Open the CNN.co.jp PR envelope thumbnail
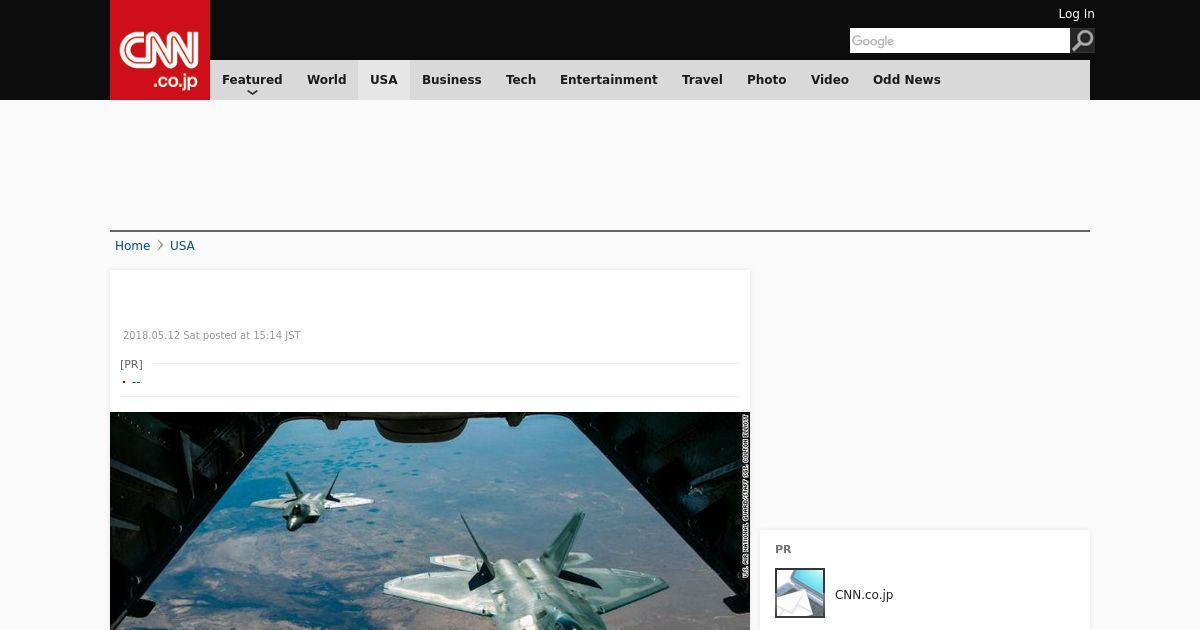Viewport: 1200px width, 630px height. click(x=800, y=593)
